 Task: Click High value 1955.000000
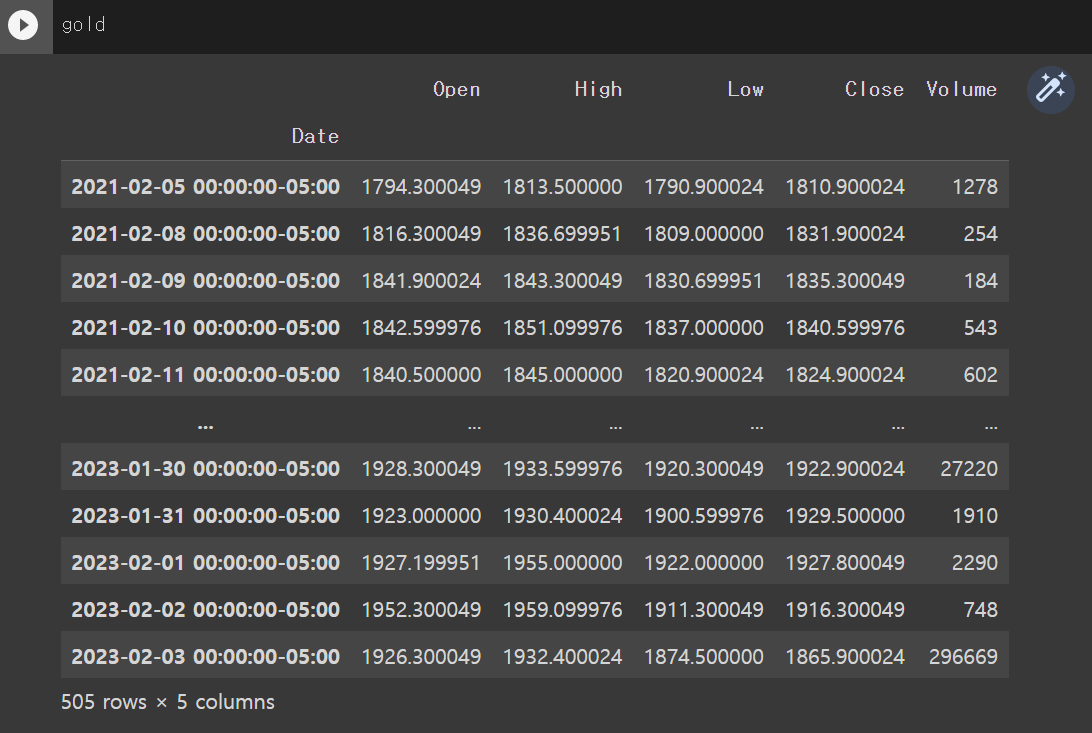pos(563,562)
